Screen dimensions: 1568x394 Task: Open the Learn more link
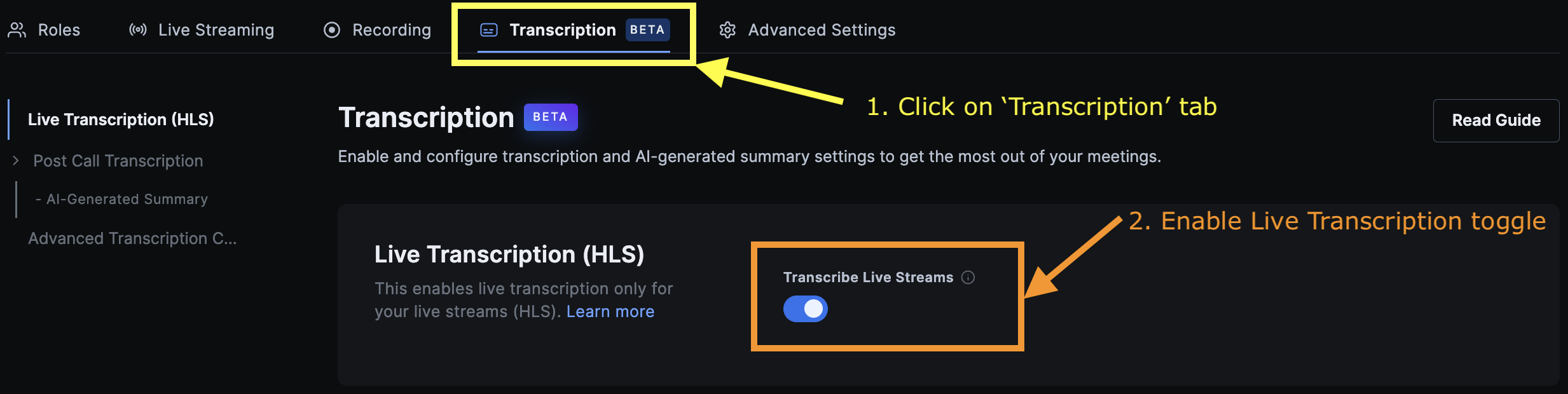pyautogui.click(x=610, y=311)
